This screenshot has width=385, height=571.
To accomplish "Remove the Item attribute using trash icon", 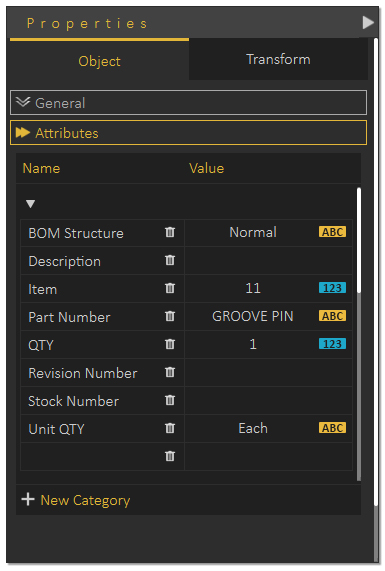I will coord(170,288).
